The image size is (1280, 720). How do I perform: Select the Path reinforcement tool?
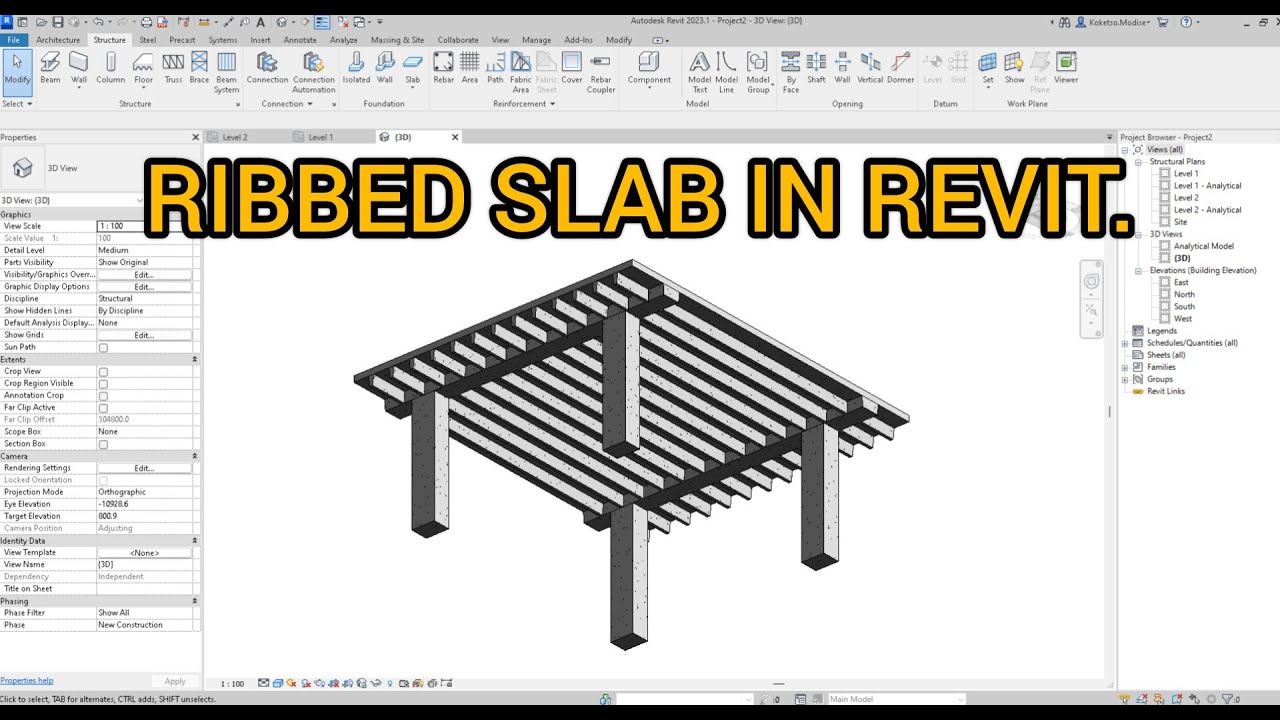pos(495,67)
